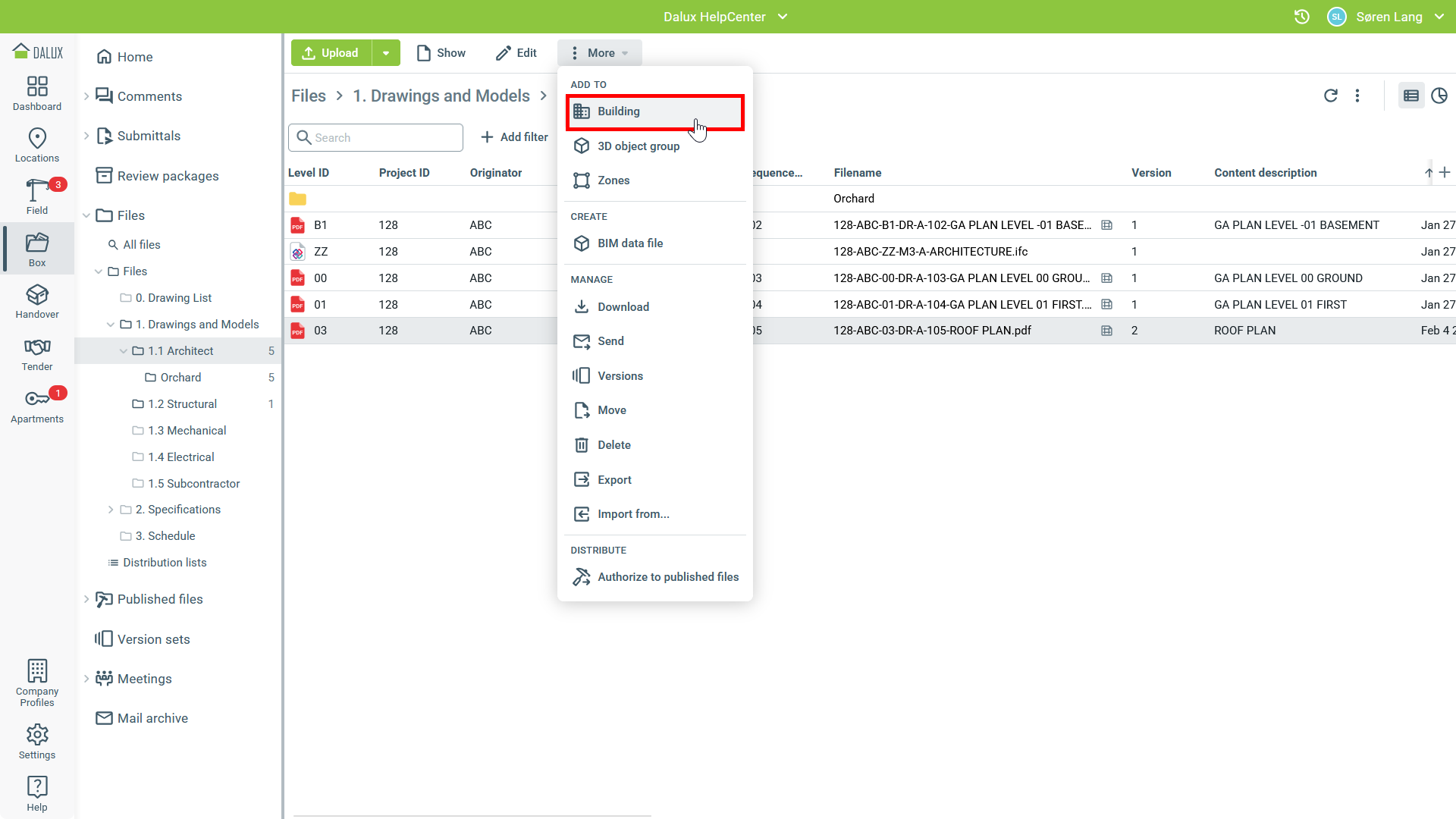Viewport: 1456px width, 819px height.
Task: Expand the 2. Specifications folder
Action: click(111, 510)
